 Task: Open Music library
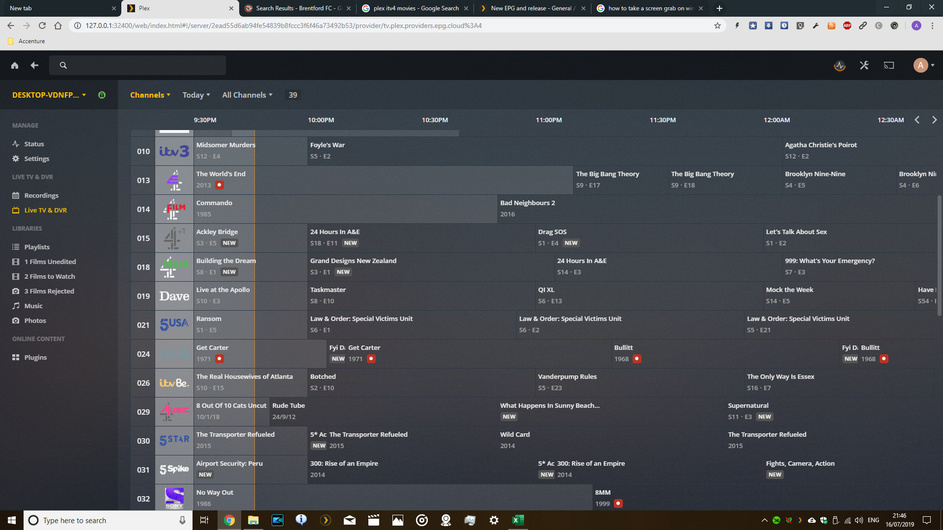click(x=33, y=306)
